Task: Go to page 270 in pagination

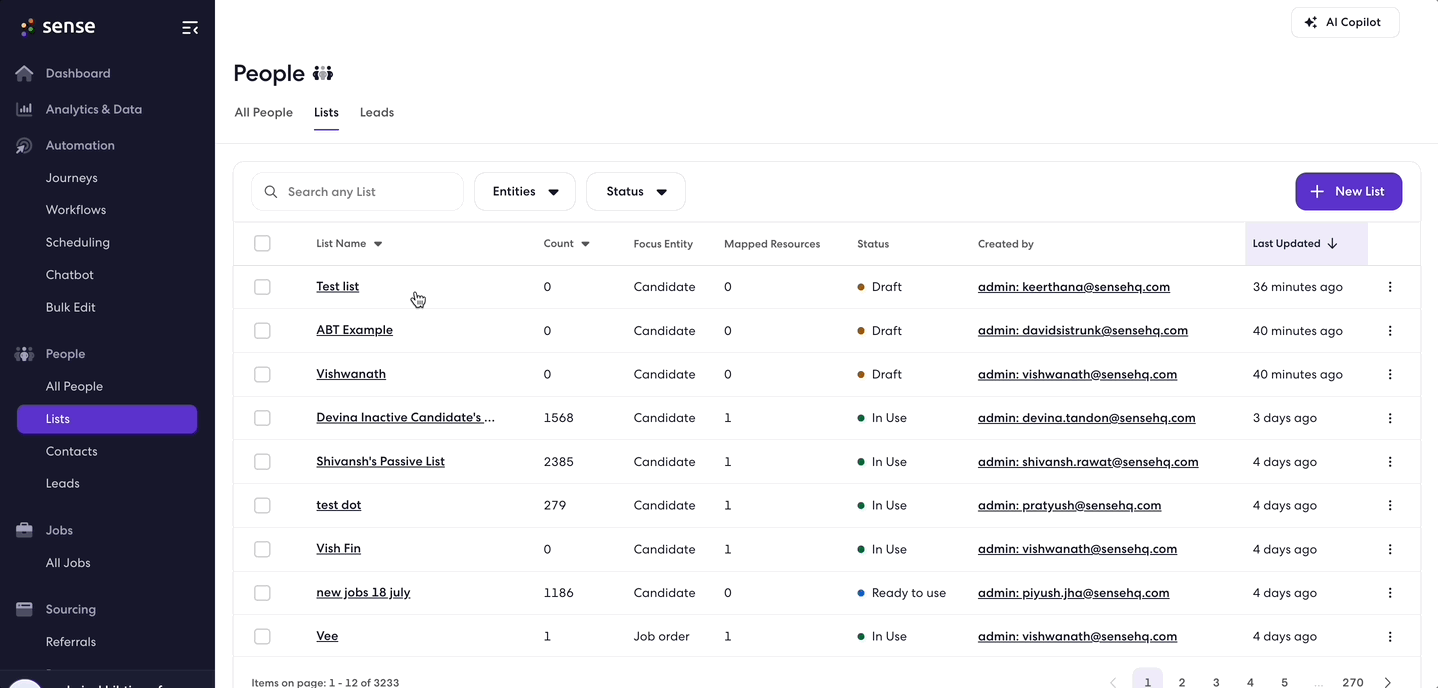Action: coord(1353,682)
